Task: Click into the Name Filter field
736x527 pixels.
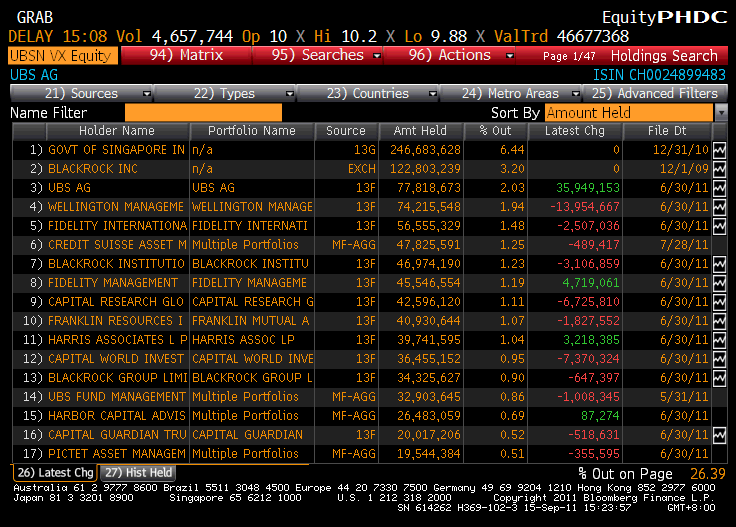Action: 203,113
